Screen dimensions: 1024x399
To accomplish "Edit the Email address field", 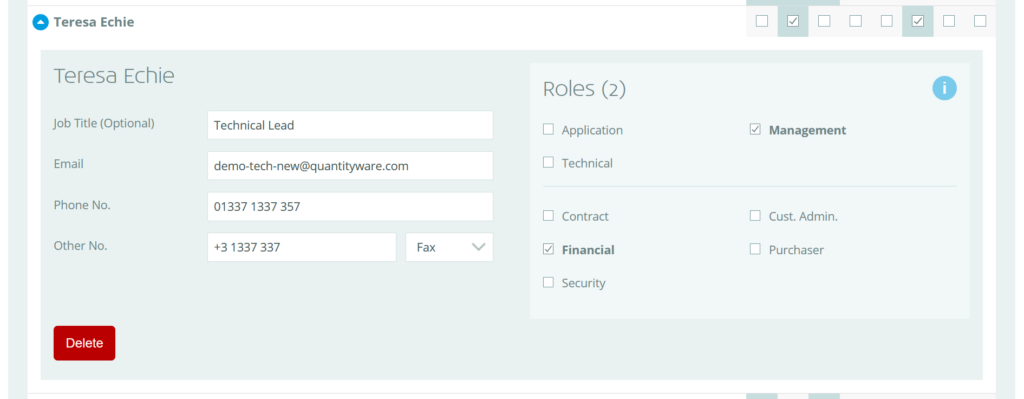I will pos(350,166).
